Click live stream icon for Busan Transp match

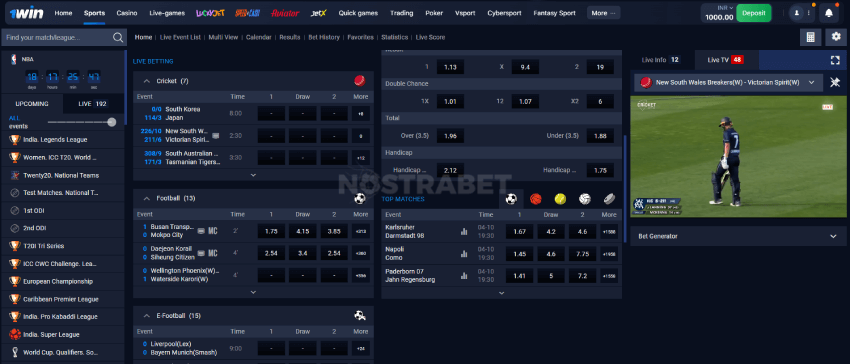point(201,231)
